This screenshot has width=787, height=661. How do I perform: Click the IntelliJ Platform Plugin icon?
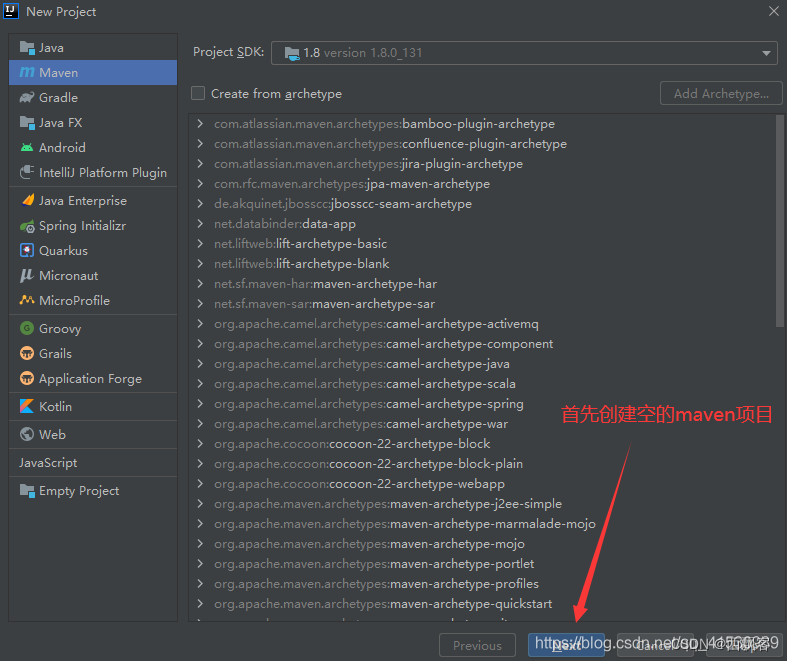pyautogui.click(x=27, y=172)
